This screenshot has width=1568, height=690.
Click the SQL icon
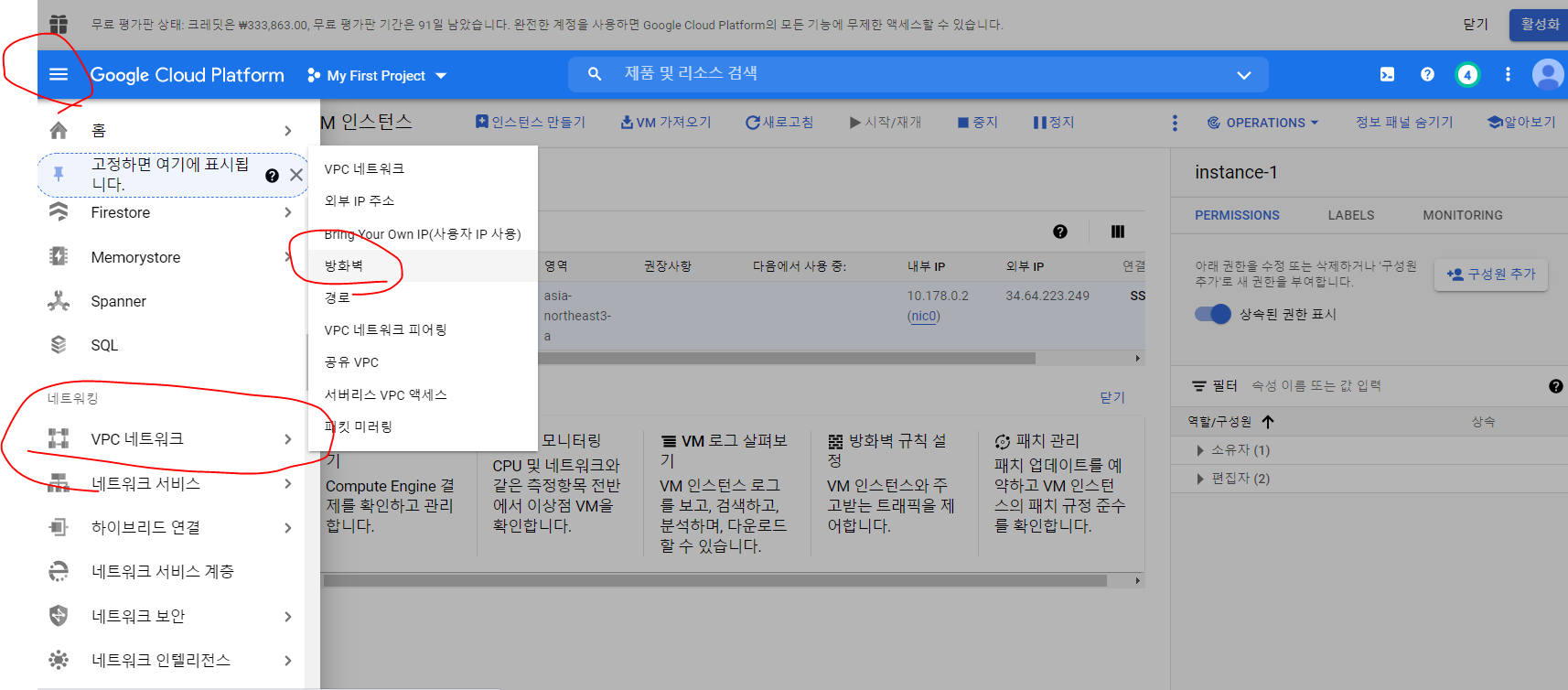59,345
